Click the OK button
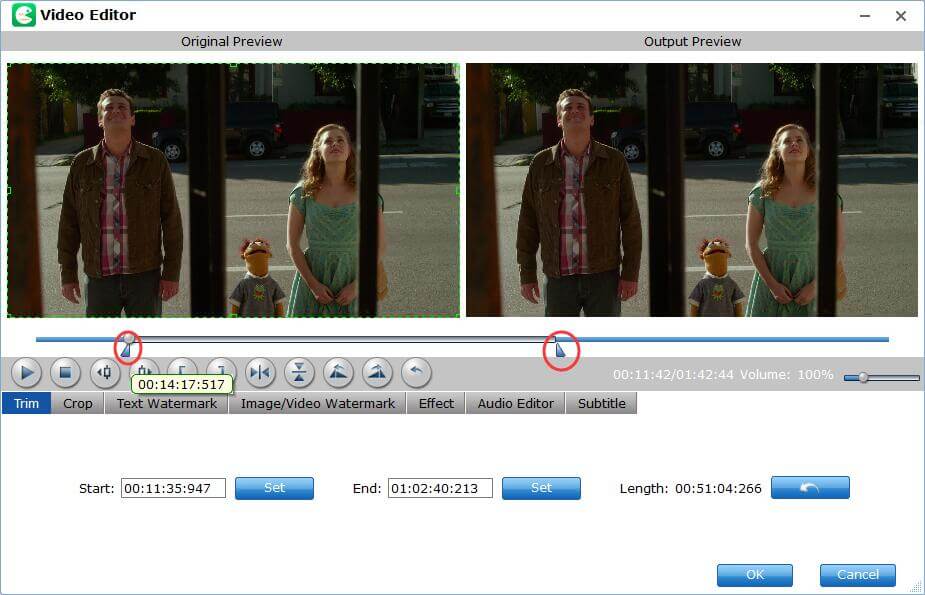This screenshot has width=925, height=595. [754, 574]
